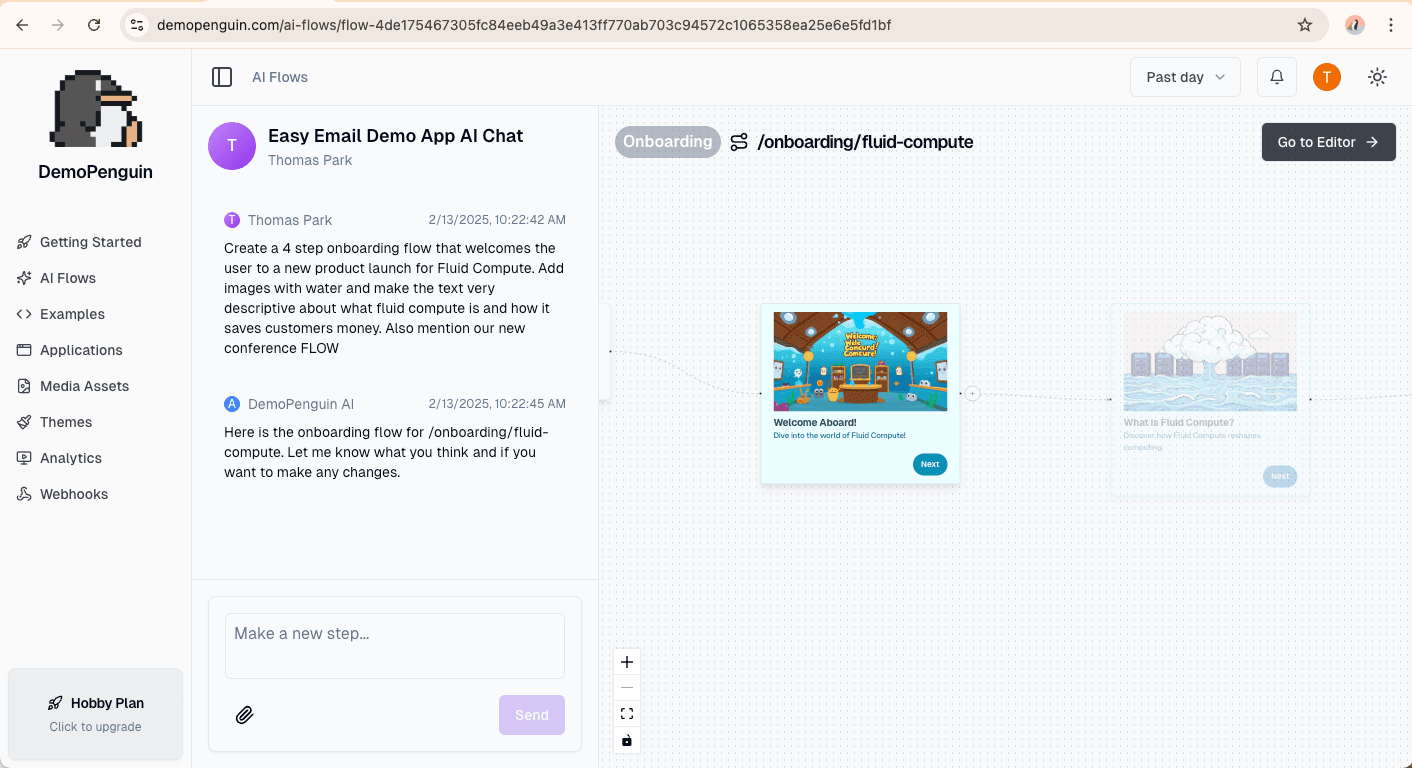This screenshot has width=1412, height=768.
Task: Reload the browser page
Action: 94,25
